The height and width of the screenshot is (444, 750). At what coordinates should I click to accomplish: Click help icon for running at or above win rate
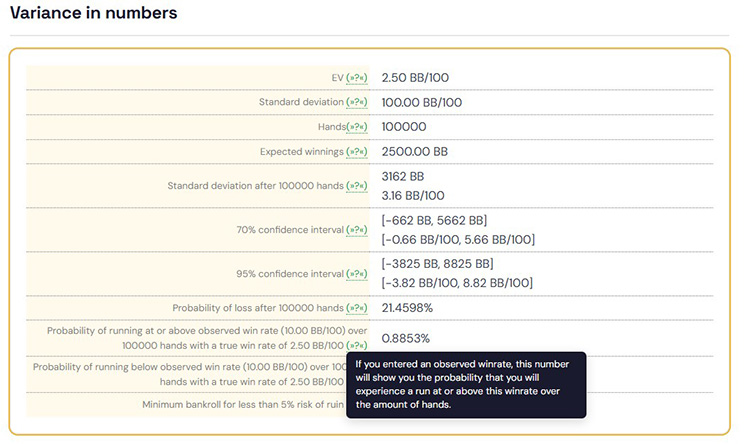pos(356,345)
